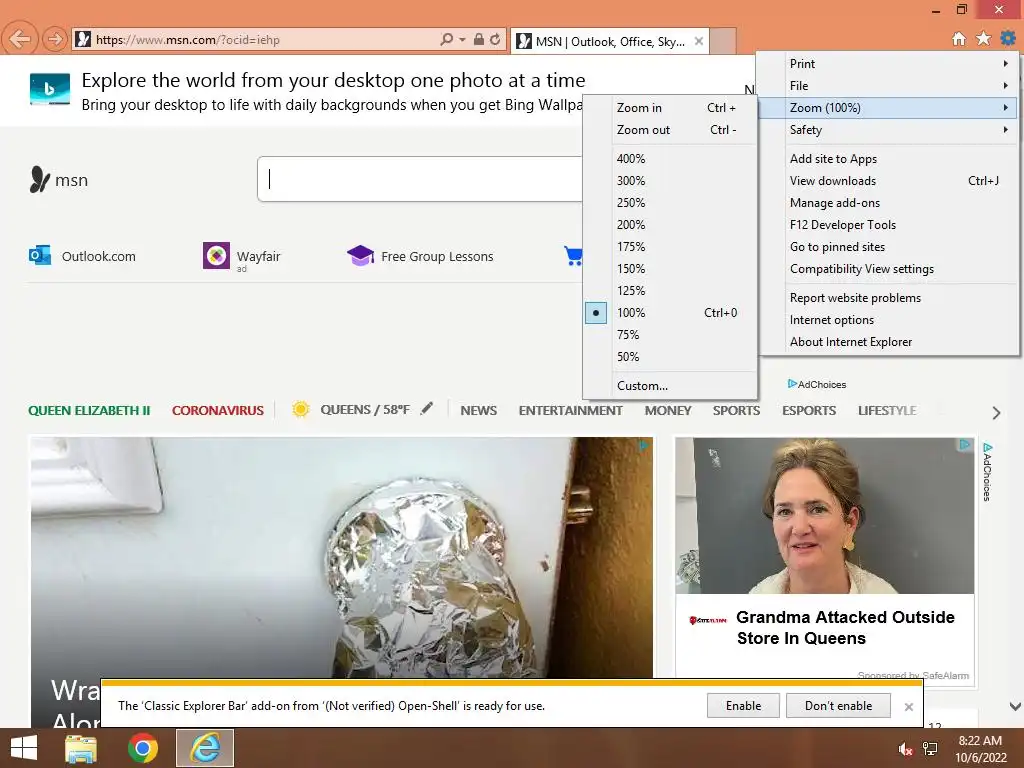Set zoom to 200%
Viewport: 1024px width, 768px height.
(x=670, y=225)
